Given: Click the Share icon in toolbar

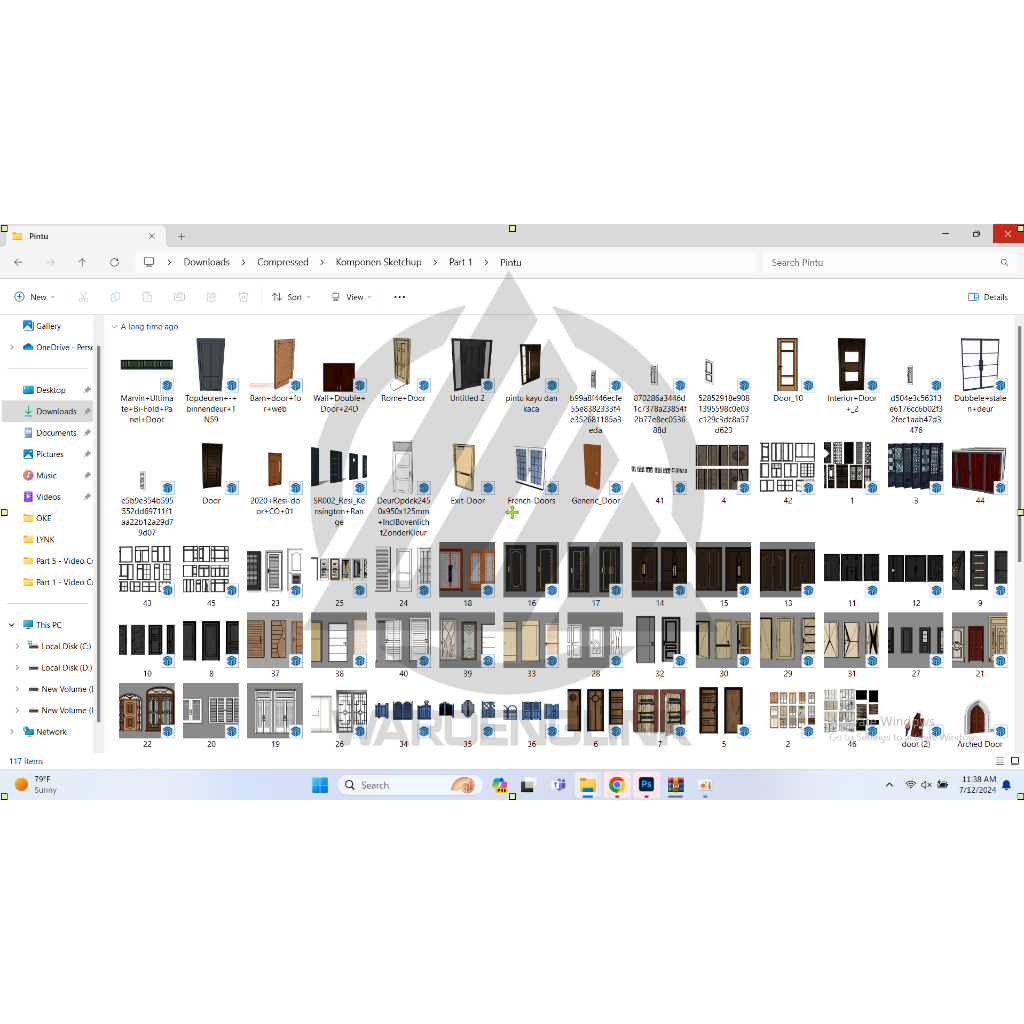Looking at the screenshot, I should tap(211, 297).
